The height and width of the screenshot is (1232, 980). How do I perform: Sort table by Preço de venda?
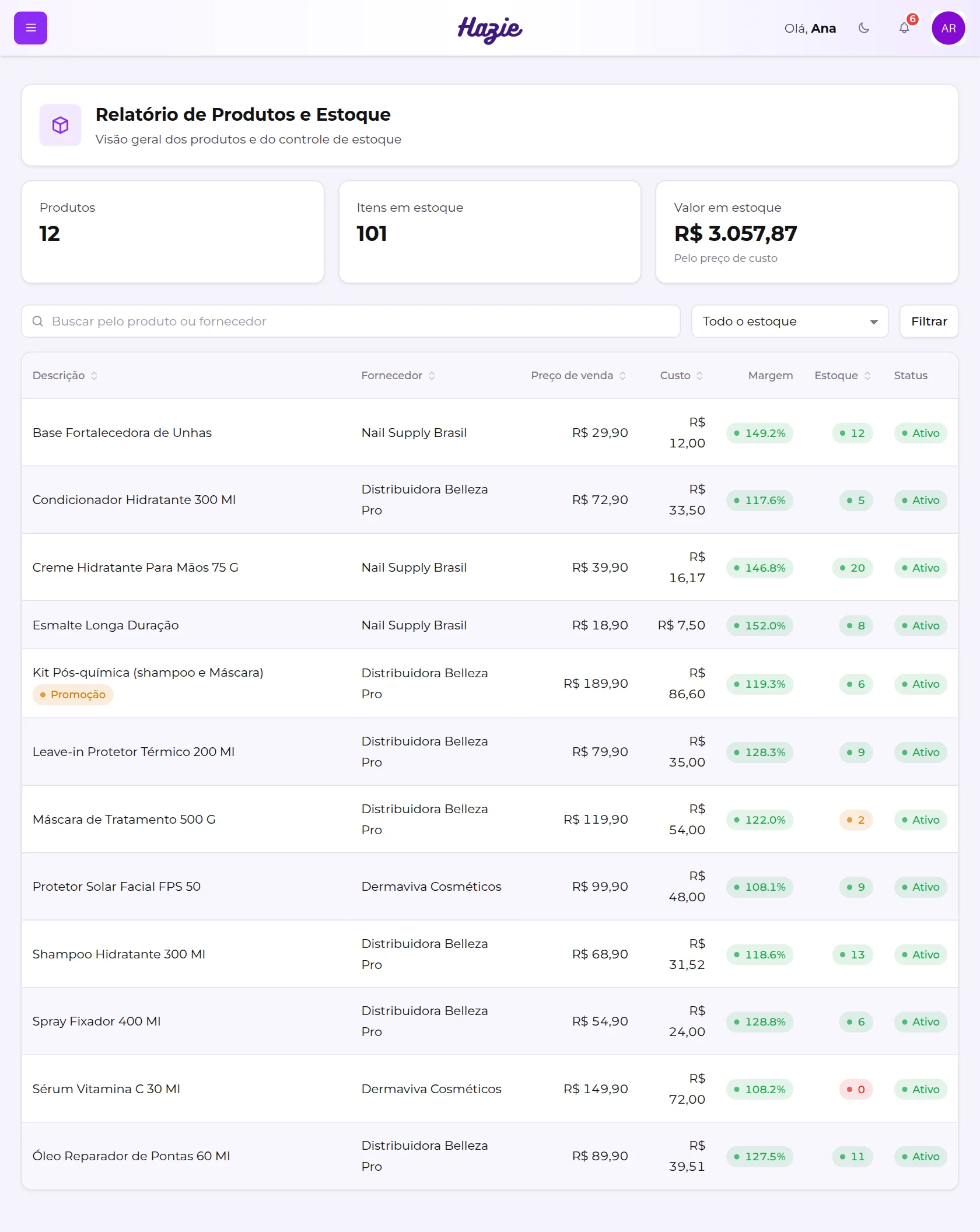point(578,376)
